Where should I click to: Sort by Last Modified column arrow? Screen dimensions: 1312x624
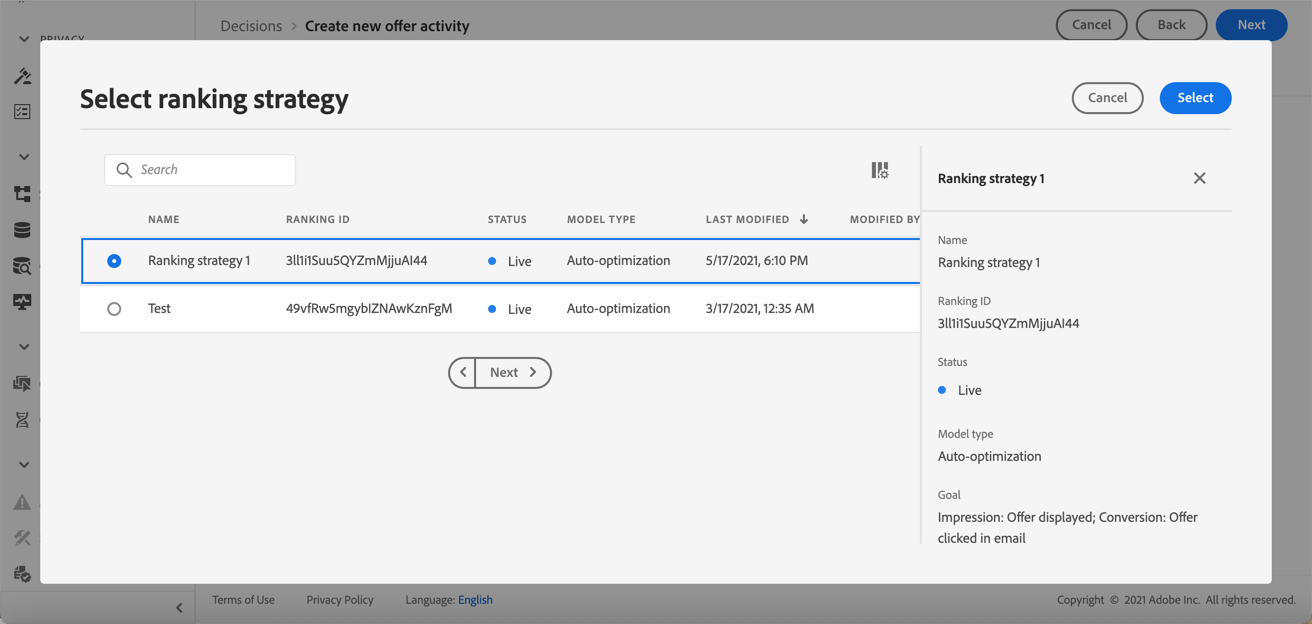804,219
